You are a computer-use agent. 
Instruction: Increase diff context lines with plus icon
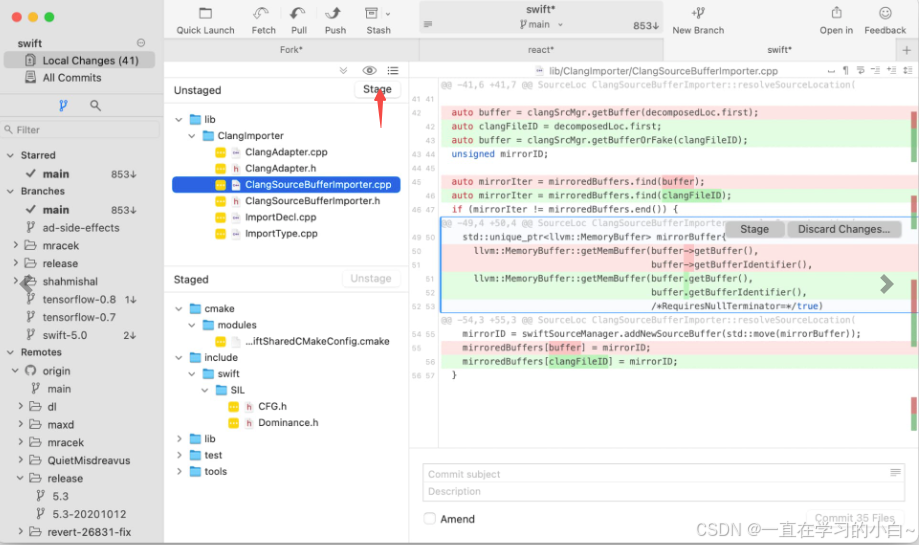[891, 71]
